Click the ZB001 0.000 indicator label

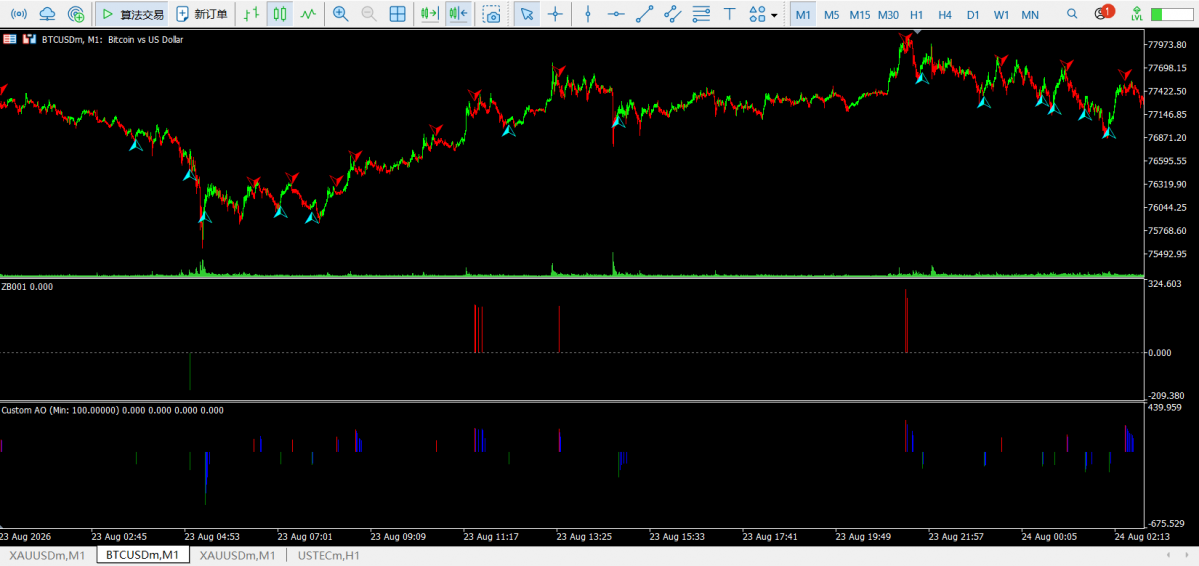27,286
